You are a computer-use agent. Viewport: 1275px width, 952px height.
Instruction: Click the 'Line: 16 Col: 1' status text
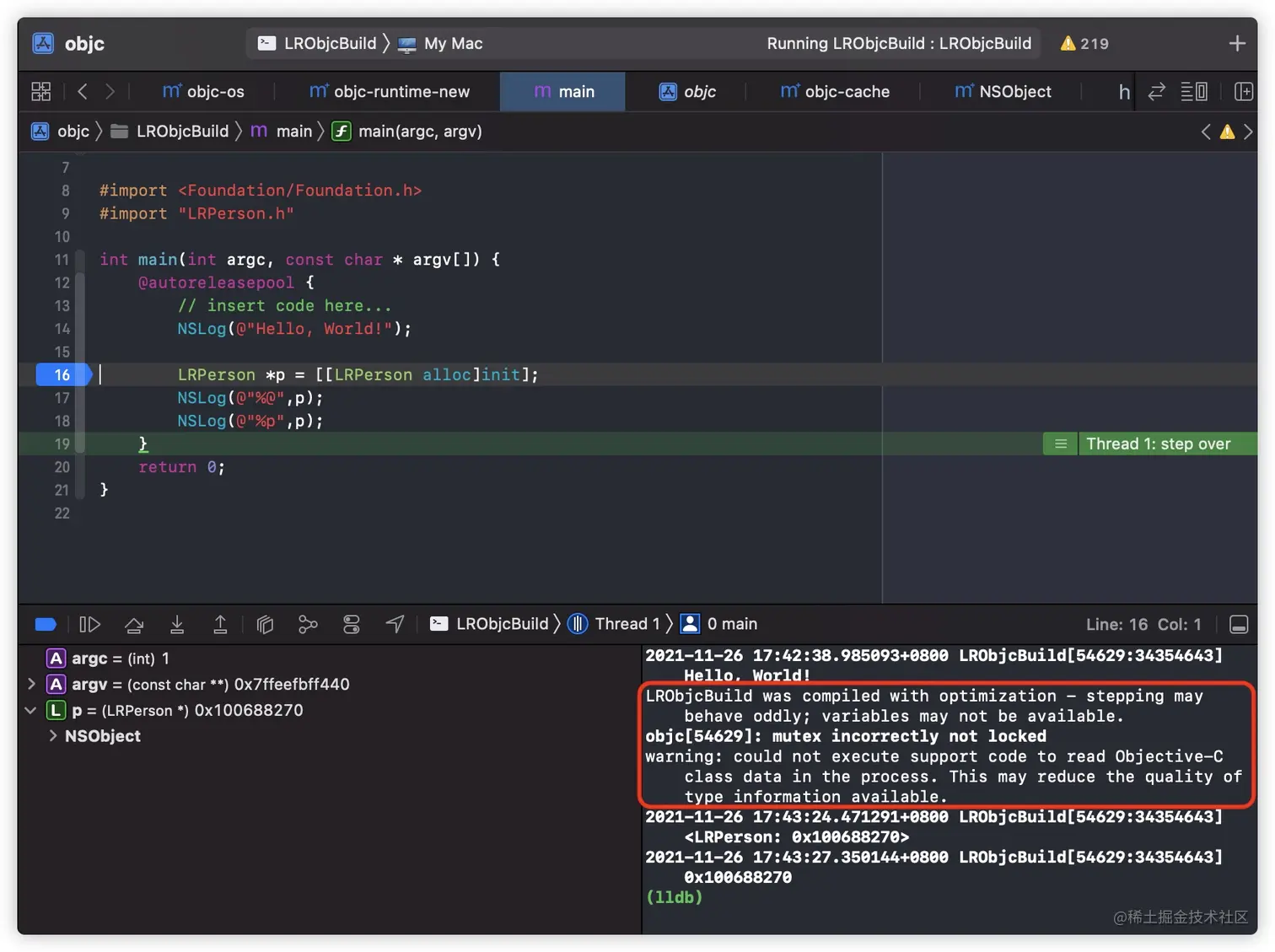point(1143,624)
